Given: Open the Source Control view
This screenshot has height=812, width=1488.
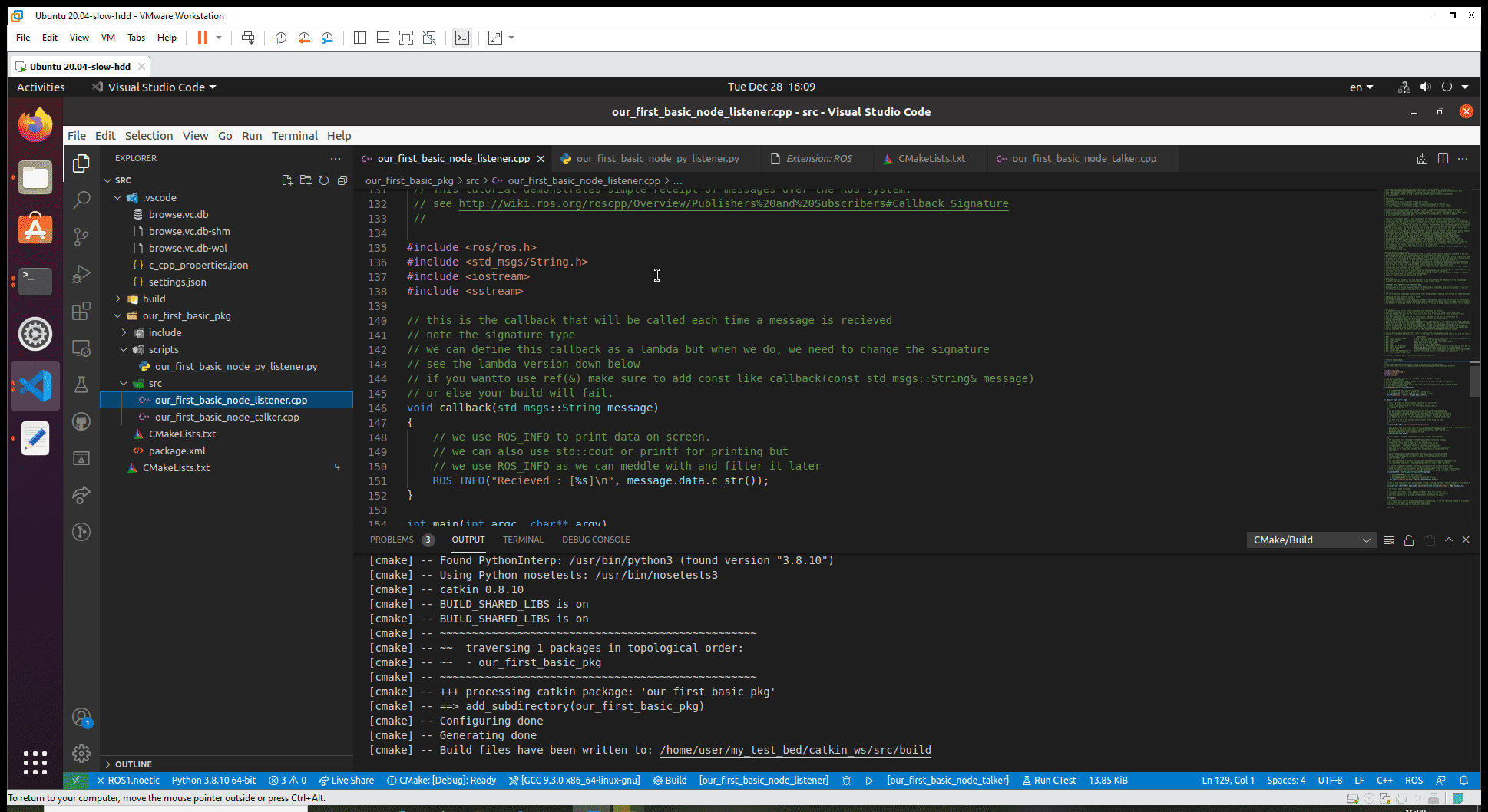Looking at the screenshot, I should coord(81,237).
